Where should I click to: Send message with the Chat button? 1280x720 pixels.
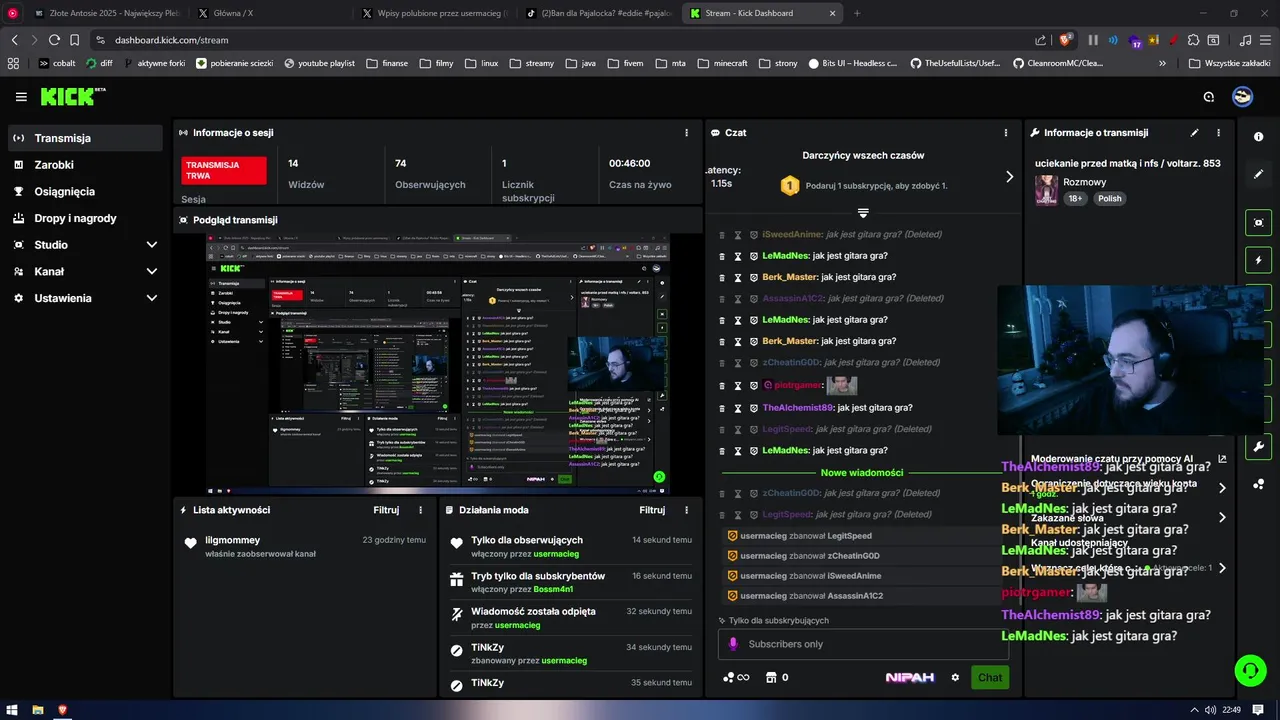[990, 677]
